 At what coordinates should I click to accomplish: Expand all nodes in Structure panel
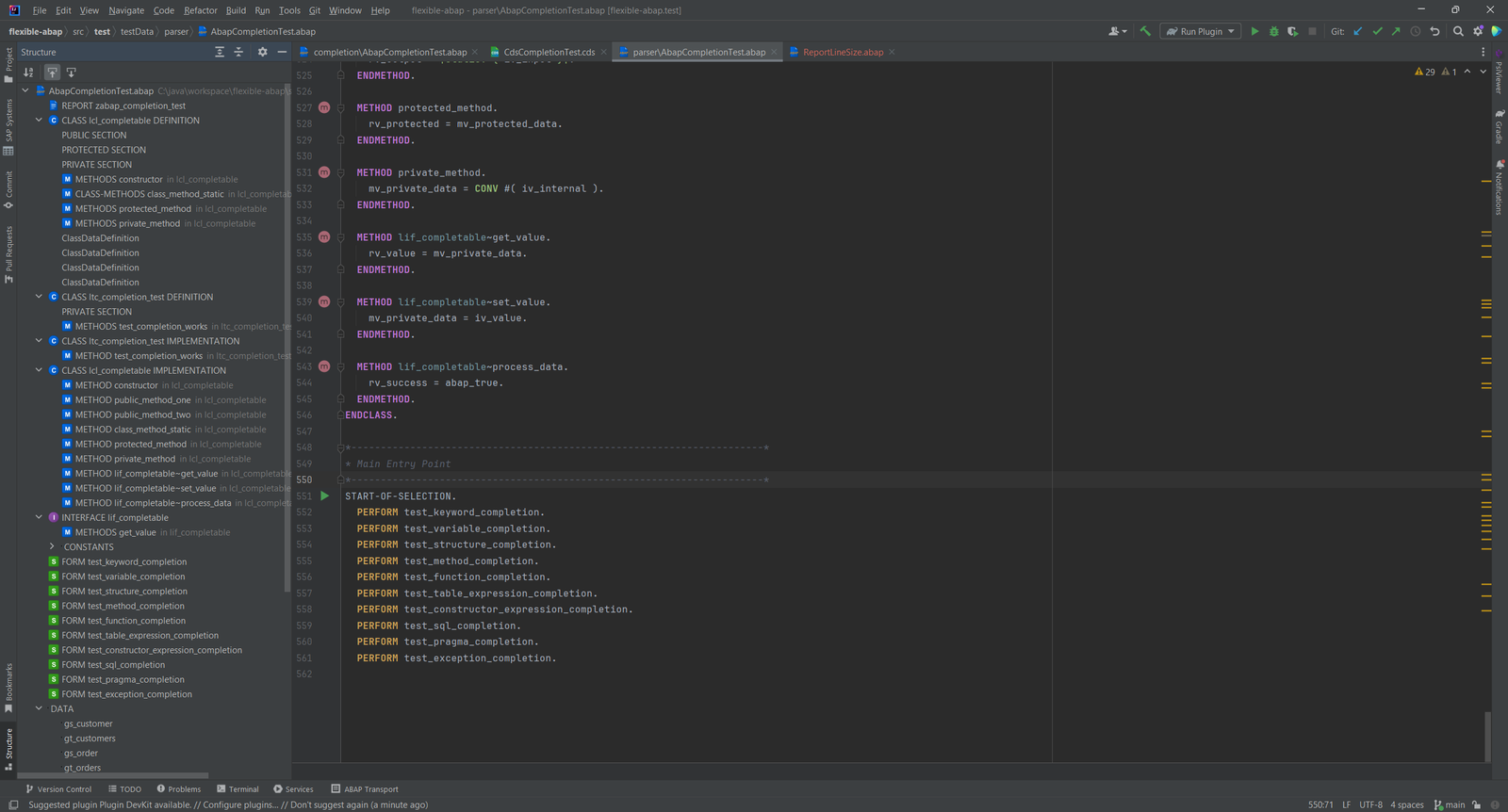(x=220, y=52)
